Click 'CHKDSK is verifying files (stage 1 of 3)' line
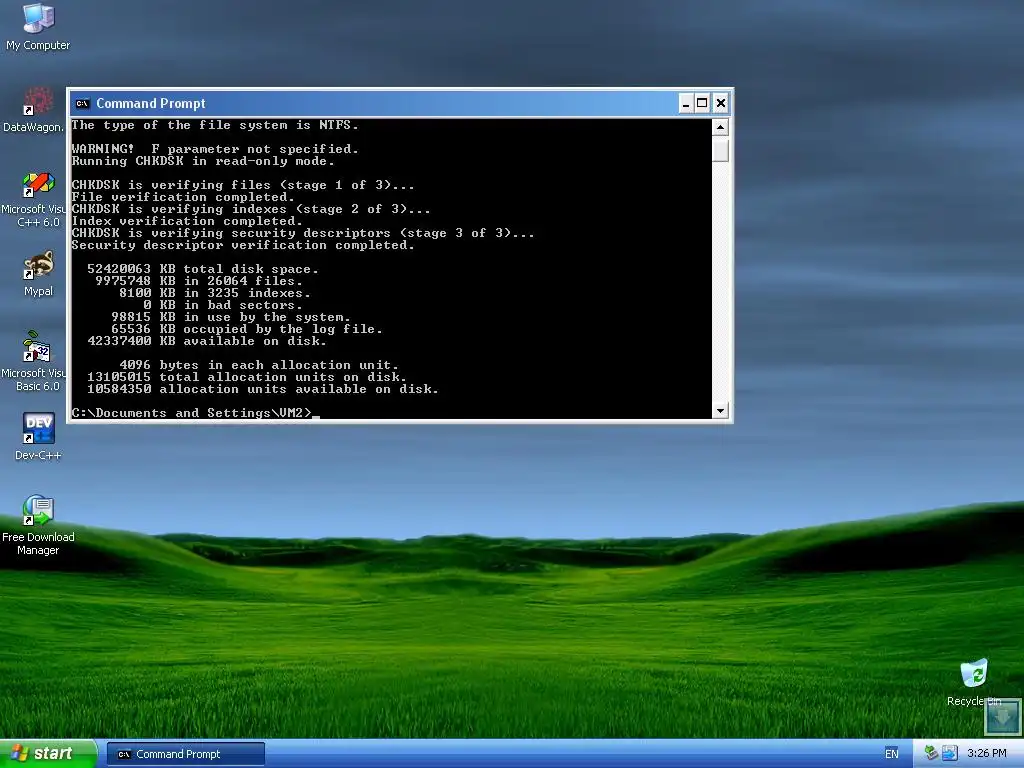This screenshot has height=768, width=1024. pos(243,185)
